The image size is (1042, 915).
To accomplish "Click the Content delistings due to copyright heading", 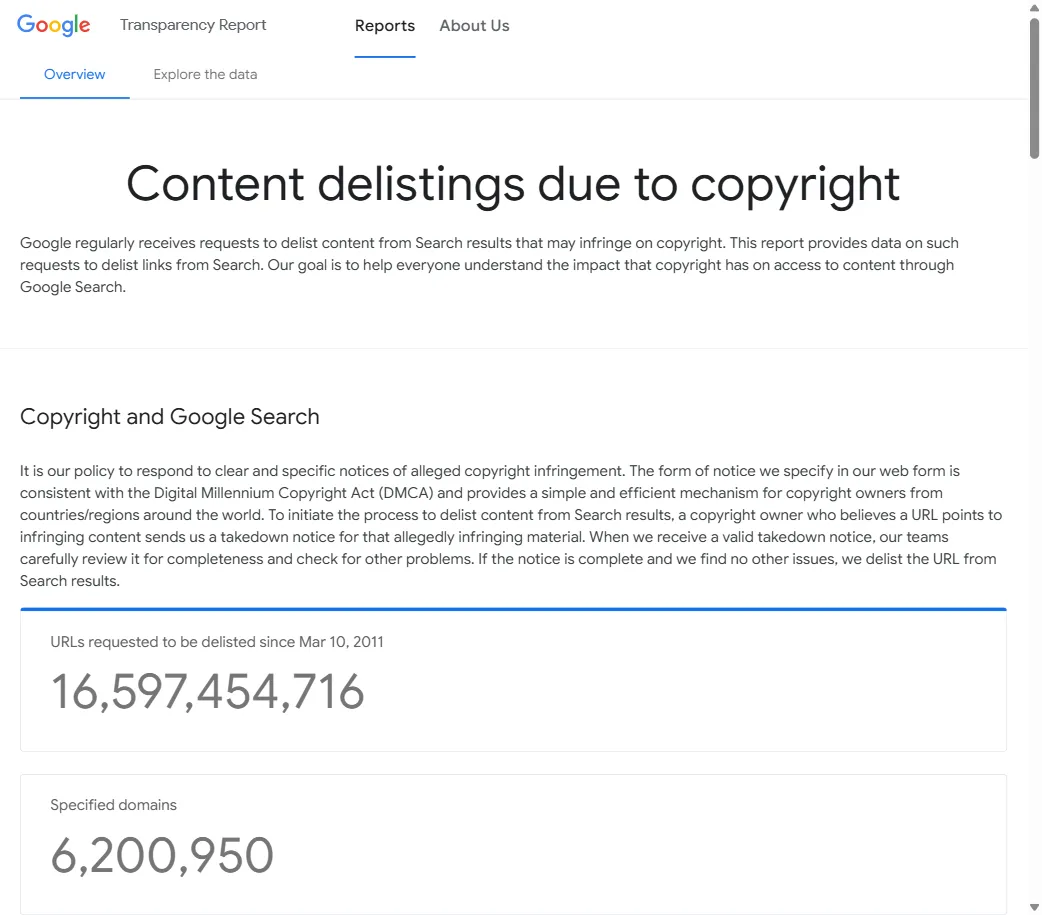I will pyautogui.click(x=513, y=185).
